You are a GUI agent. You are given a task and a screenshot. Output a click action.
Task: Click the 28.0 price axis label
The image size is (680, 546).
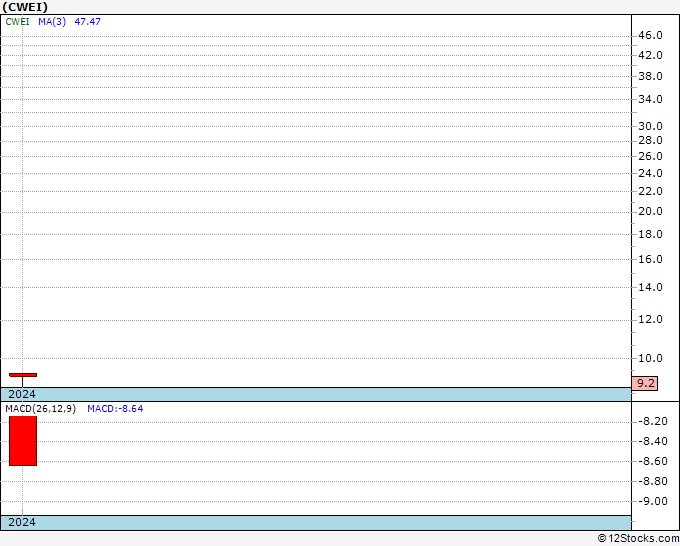click(x=651, y=141)
